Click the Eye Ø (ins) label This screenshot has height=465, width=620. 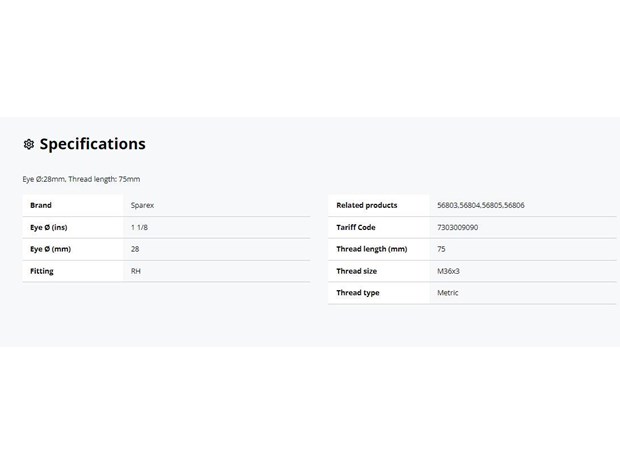pyautogui.click(x=49, y=227)
